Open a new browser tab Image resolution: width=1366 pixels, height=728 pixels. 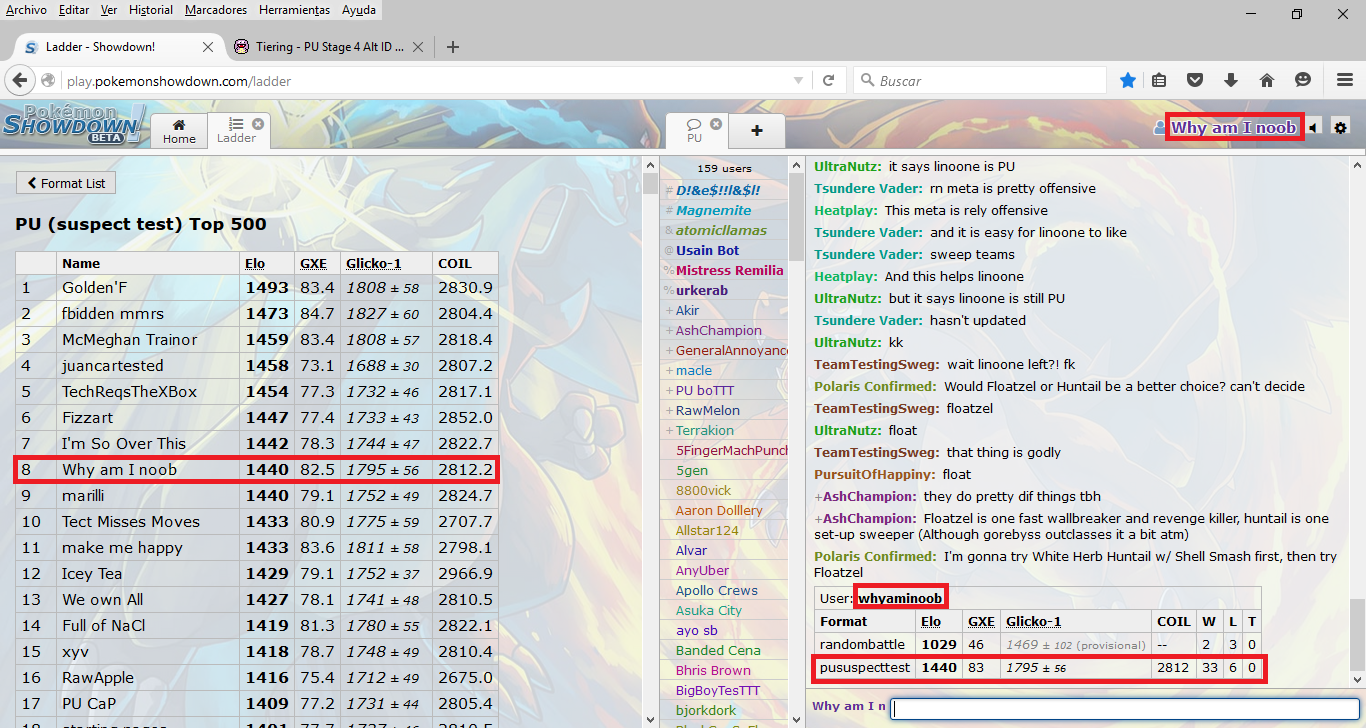click(x=453, y=47)
